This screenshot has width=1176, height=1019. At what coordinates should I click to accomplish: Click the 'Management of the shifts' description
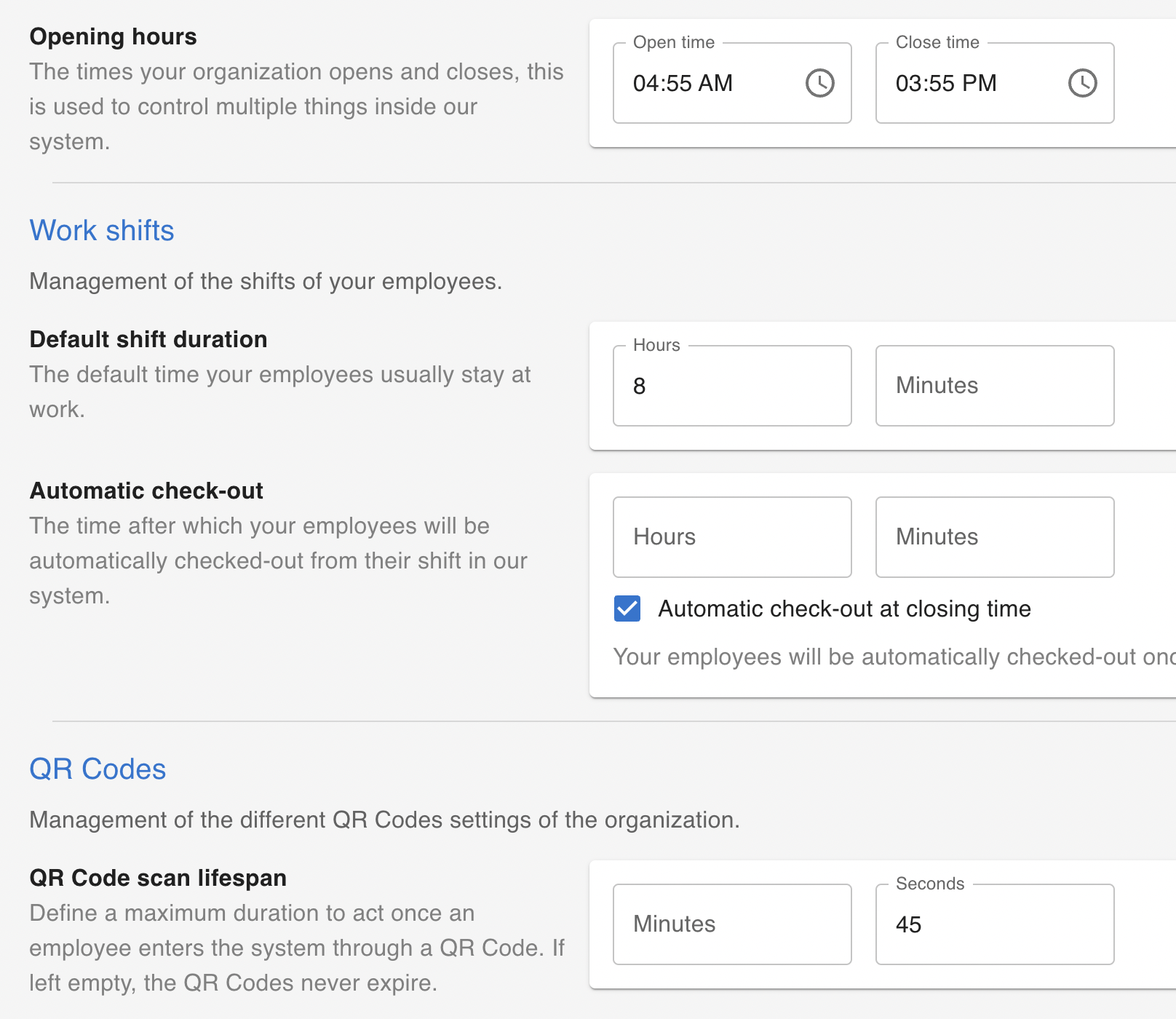(x=266, y=281)
